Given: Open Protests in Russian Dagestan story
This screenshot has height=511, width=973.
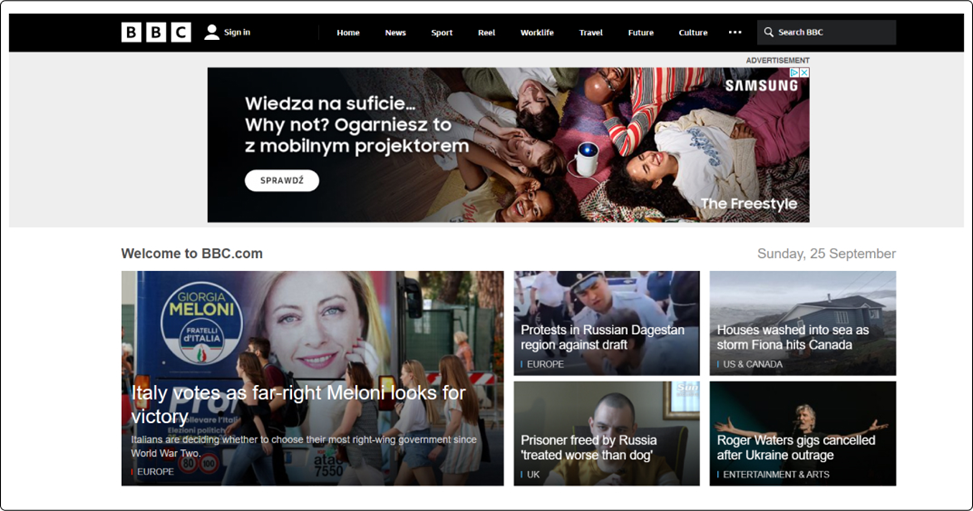Looking at the screenshot, I should pos(603,337).
